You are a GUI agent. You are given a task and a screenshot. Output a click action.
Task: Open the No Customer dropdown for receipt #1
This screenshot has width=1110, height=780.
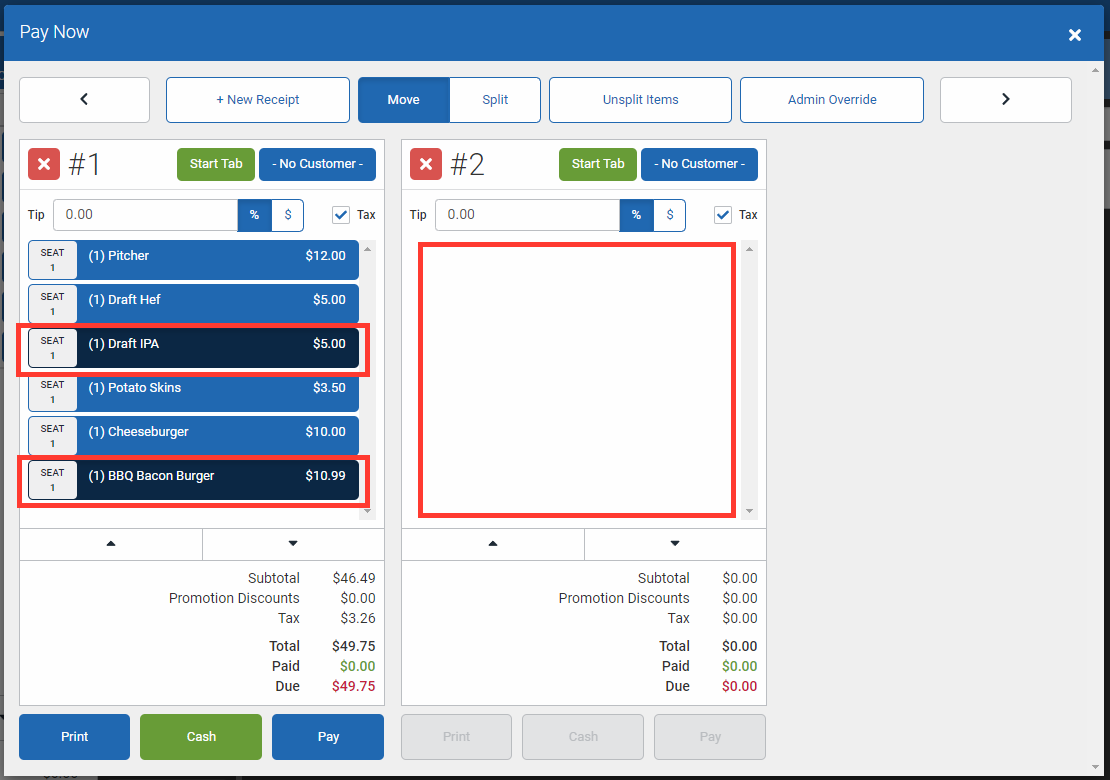pos(317,164)
